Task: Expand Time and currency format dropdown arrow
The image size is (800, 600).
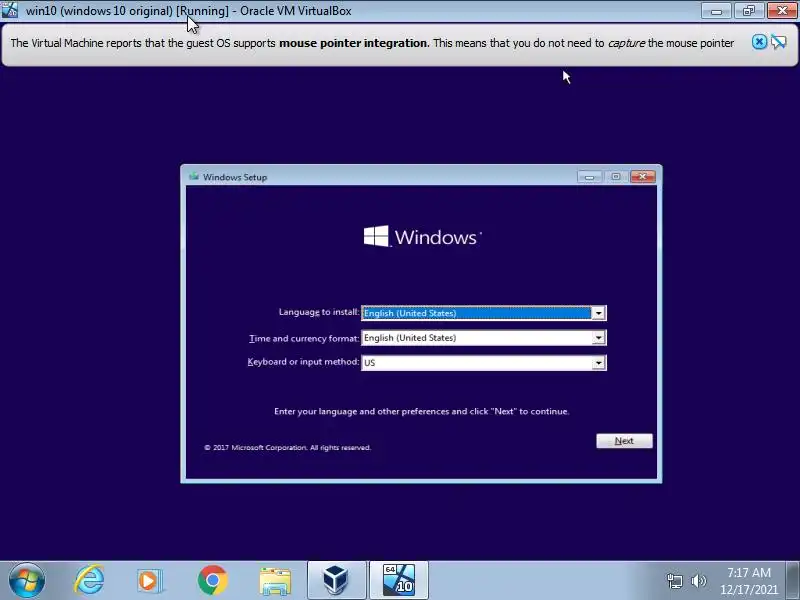Action: point(598,338)
